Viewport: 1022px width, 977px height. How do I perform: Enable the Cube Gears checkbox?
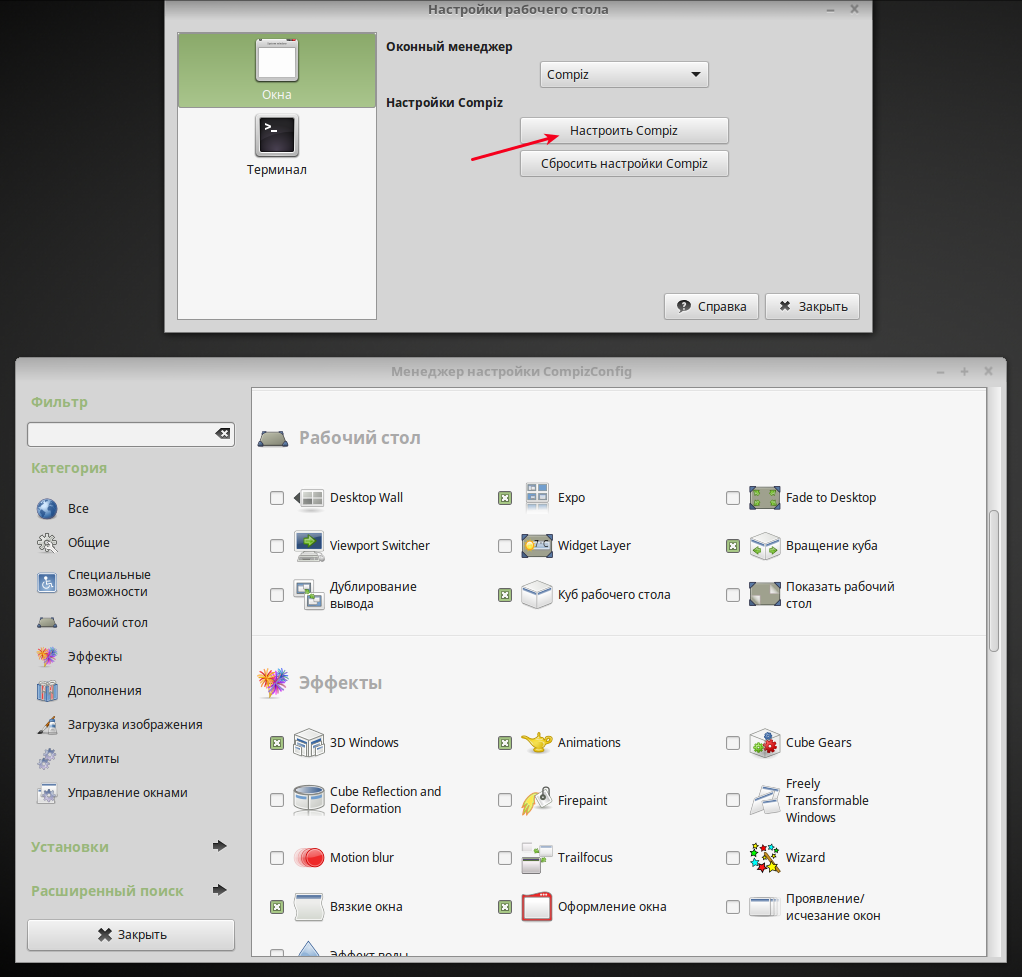[x=733, y=743]
